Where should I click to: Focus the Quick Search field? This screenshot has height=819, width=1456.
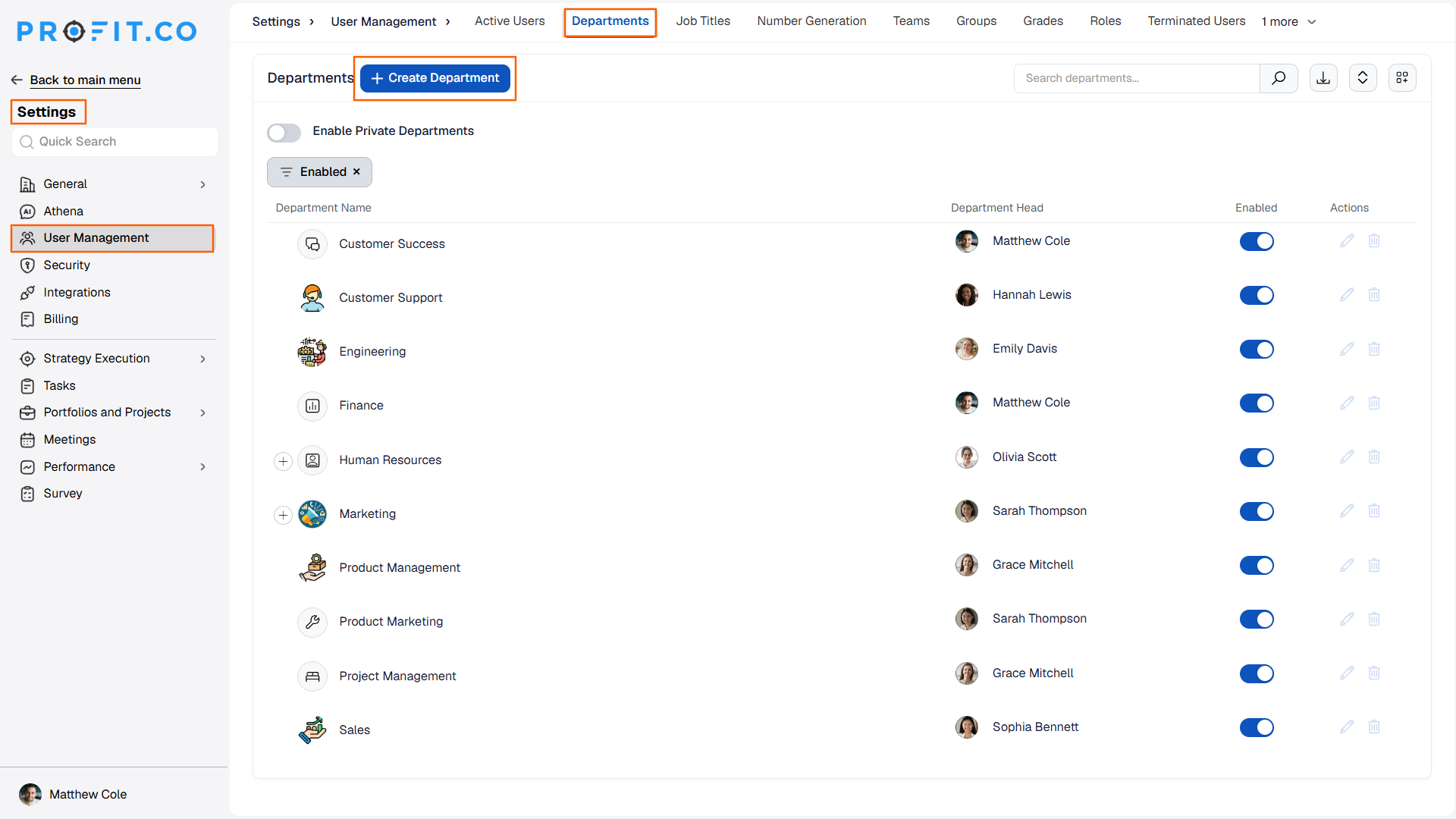[115, 142]
